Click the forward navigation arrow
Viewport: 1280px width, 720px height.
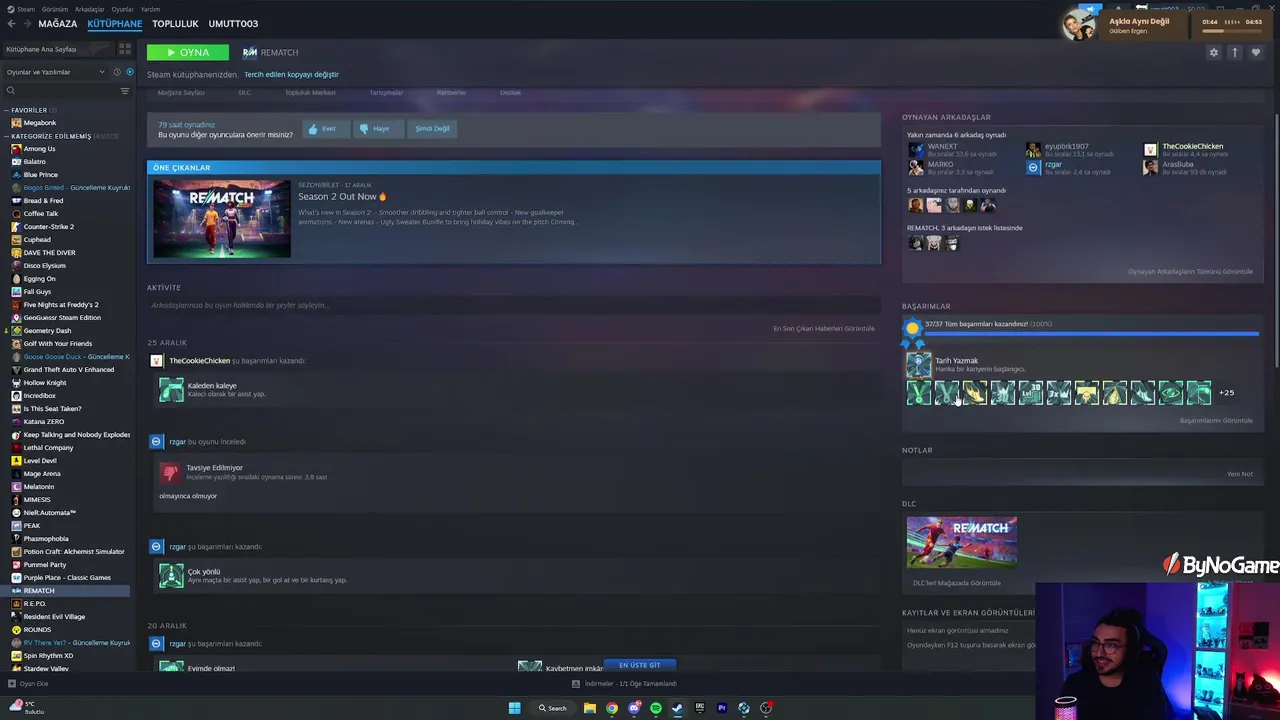pyautogui.click(x=27, y=24)
